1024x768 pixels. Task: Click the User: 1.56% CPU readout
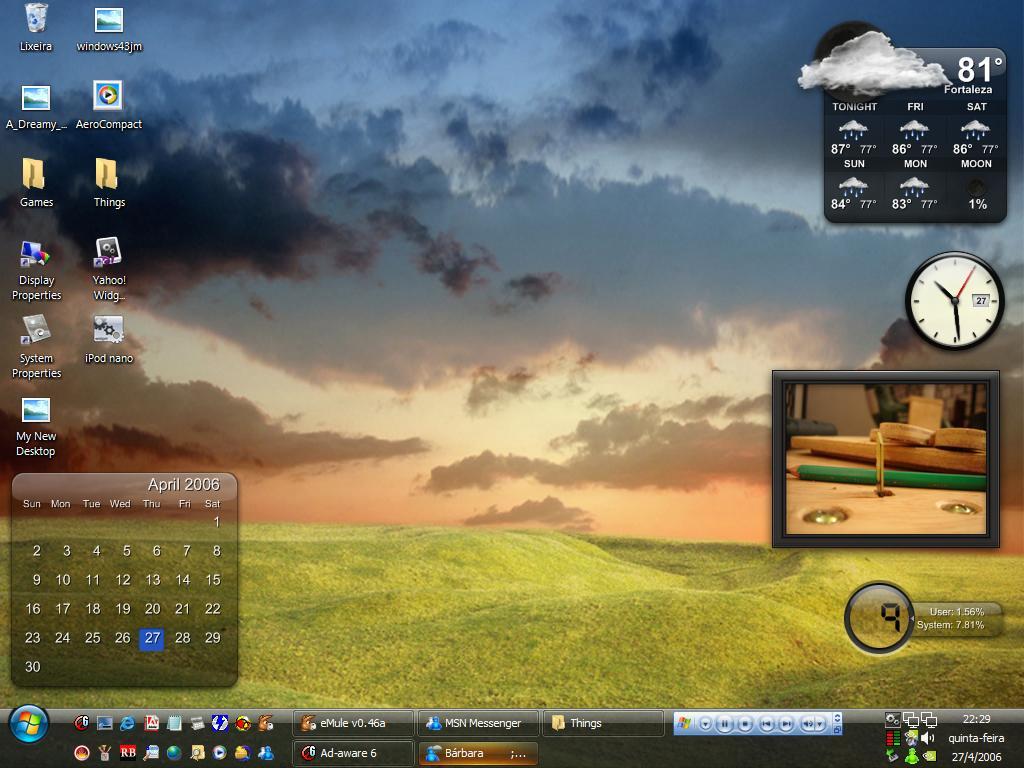[x=957, y=612]
